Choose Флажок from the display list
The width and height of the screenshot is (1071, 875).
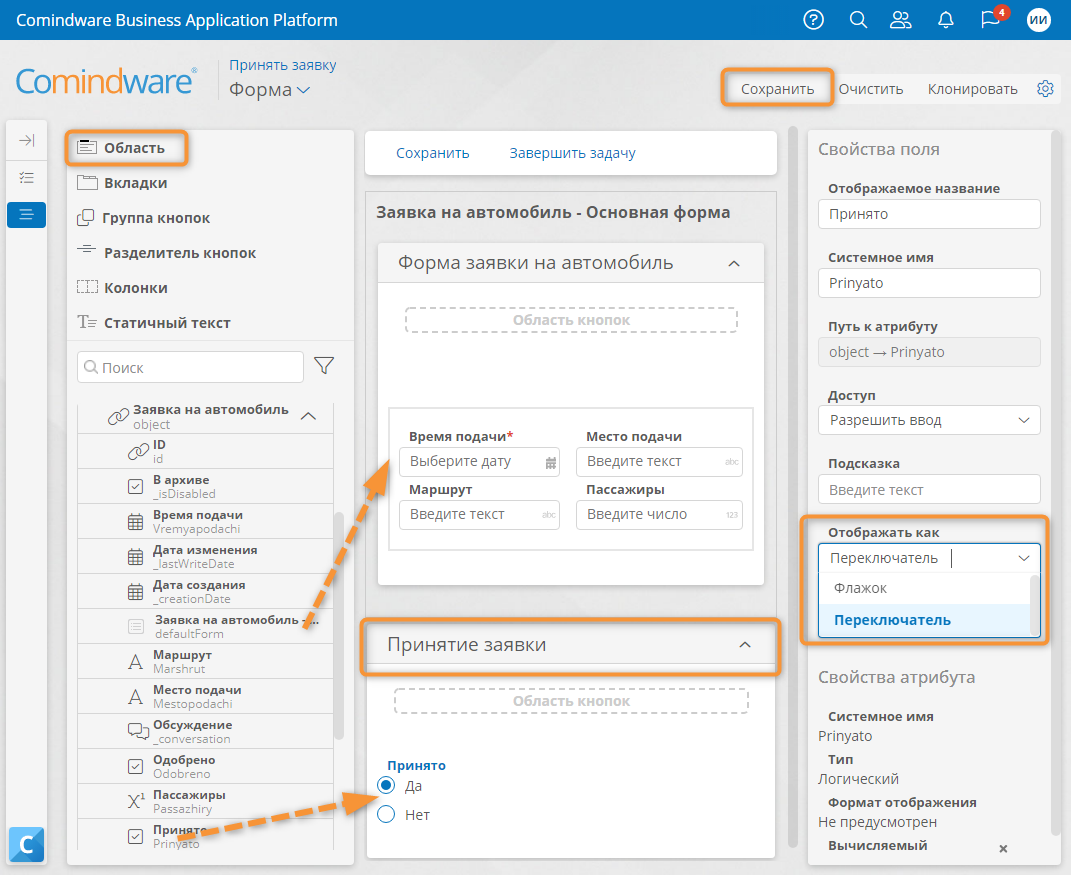(924, 588)
